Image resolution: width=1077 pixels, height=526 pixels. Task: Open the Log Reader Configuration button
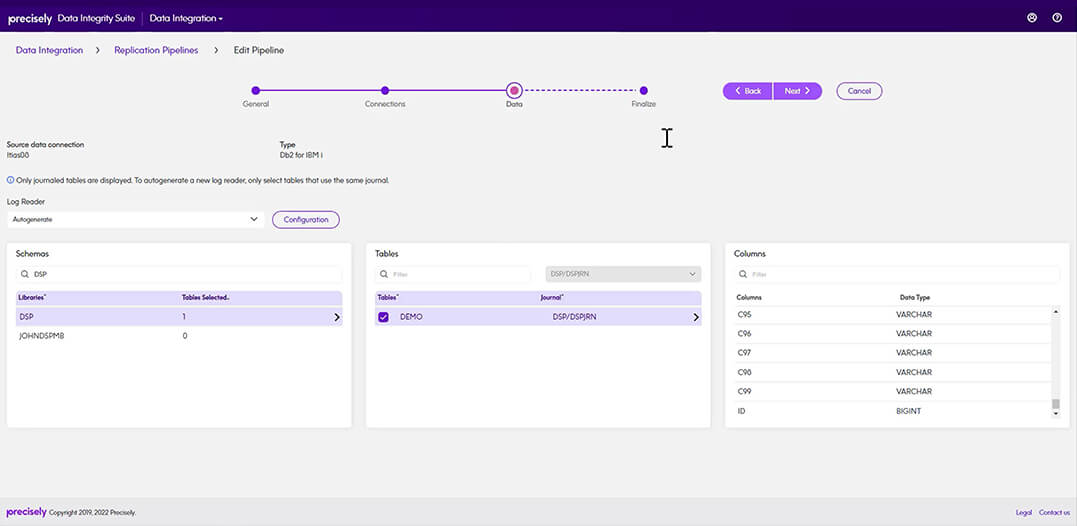(306, 220)
